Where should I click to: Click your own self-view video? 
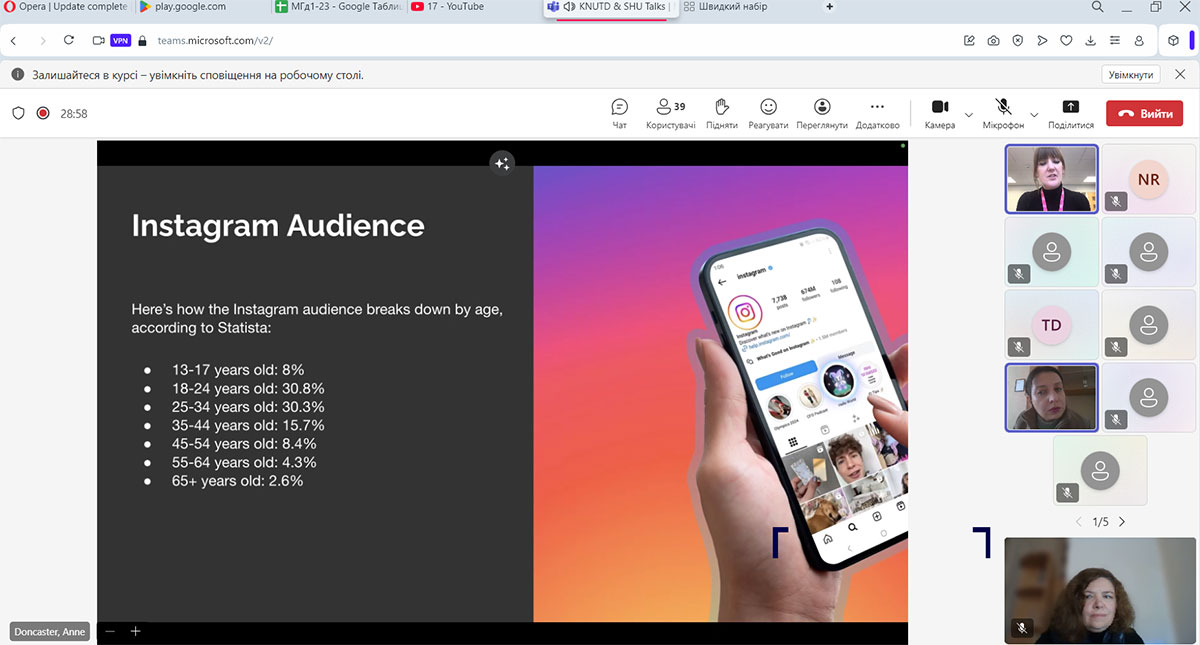click(x=1100, y=590)
